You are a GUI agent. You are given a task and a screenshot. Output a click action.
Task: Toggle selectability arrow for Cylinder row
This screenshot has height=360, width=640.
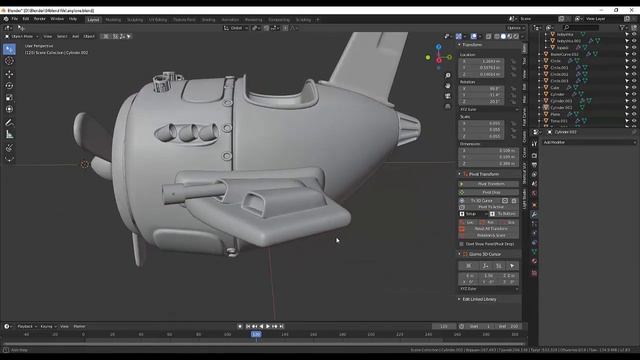(627, 94)
